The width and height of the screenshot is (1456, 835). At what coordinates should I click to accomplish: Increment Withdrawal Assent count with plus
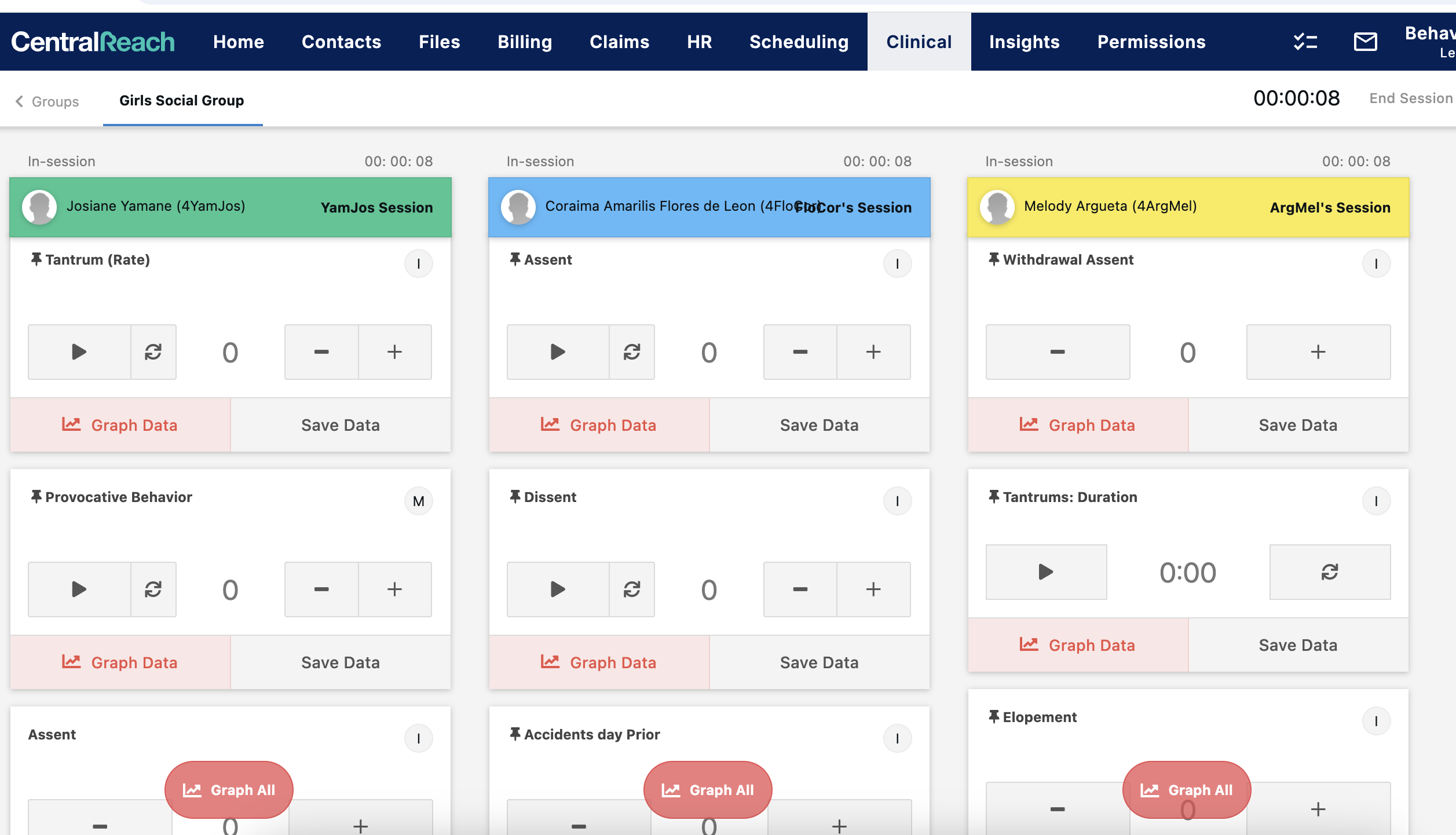1318,352
